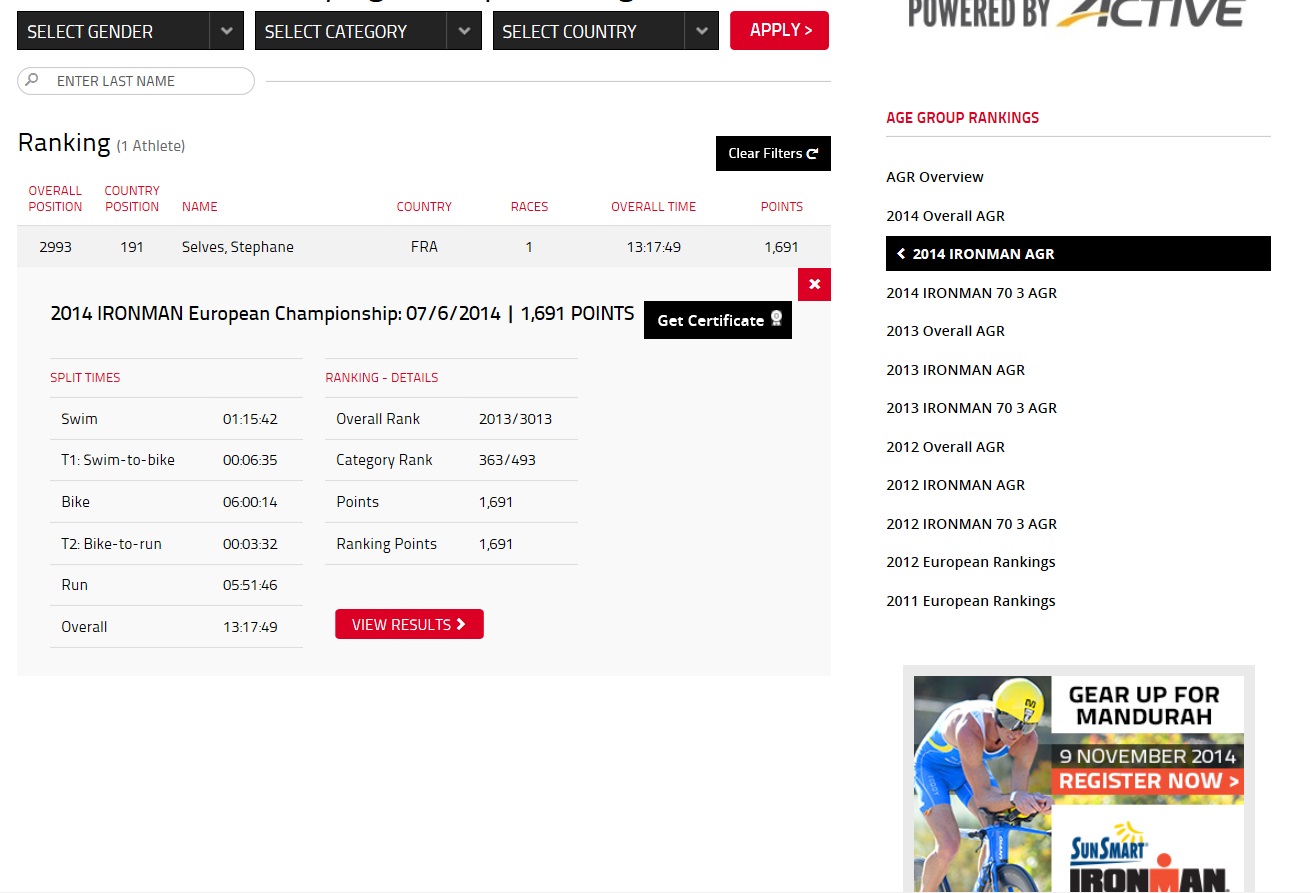Go to 2014 Overall AGR rankings
The image size is (1311, 893).
tap(945, 216)
